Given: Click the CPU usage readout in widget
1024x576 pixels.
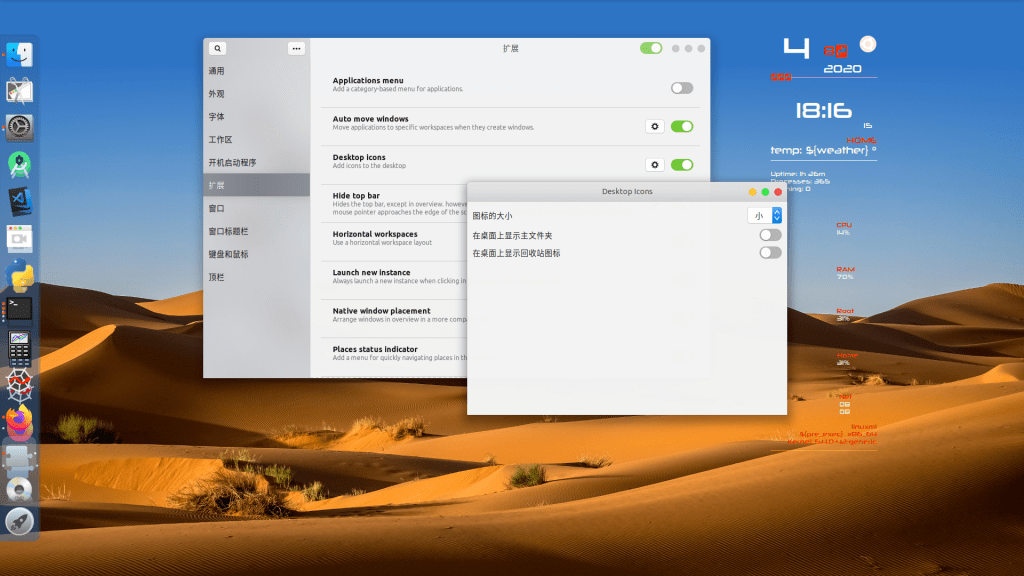Looking at the screenshot, I should [x=844, y=228].
